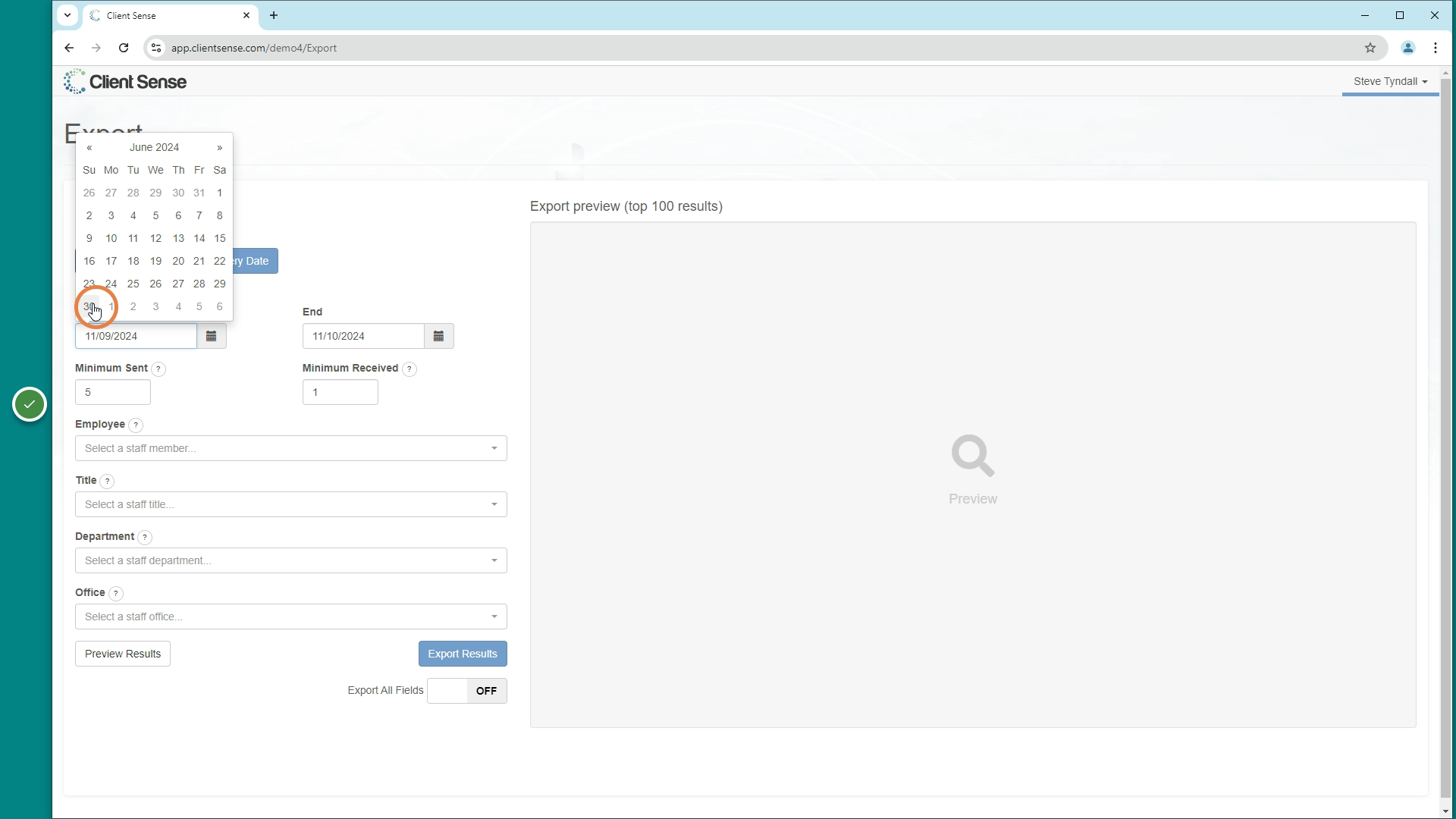Expand the Employee staff member dropdown
The height and width of the screenshot is (819, 1456).
tap(291, 448)
